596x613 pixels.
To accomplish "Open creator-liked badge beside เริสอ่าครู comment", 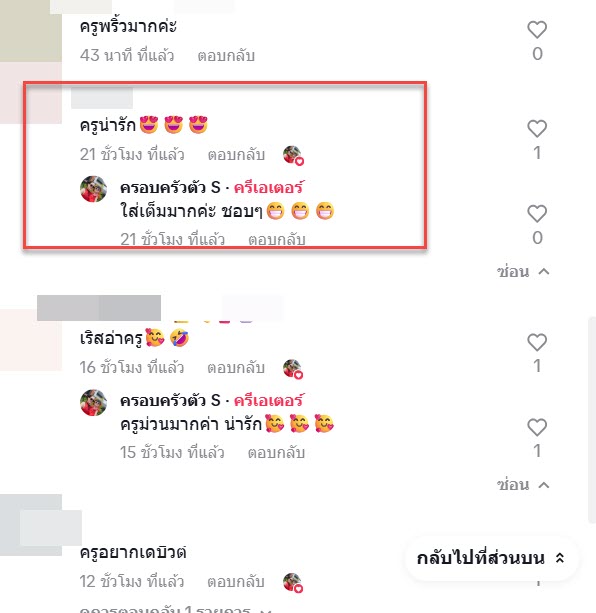I will point(293,369).
